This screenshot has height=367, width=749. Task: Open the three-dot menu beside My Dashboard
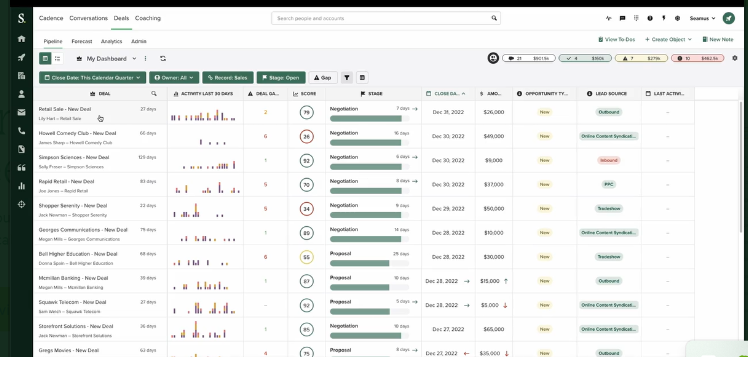[x=145, y=58]
